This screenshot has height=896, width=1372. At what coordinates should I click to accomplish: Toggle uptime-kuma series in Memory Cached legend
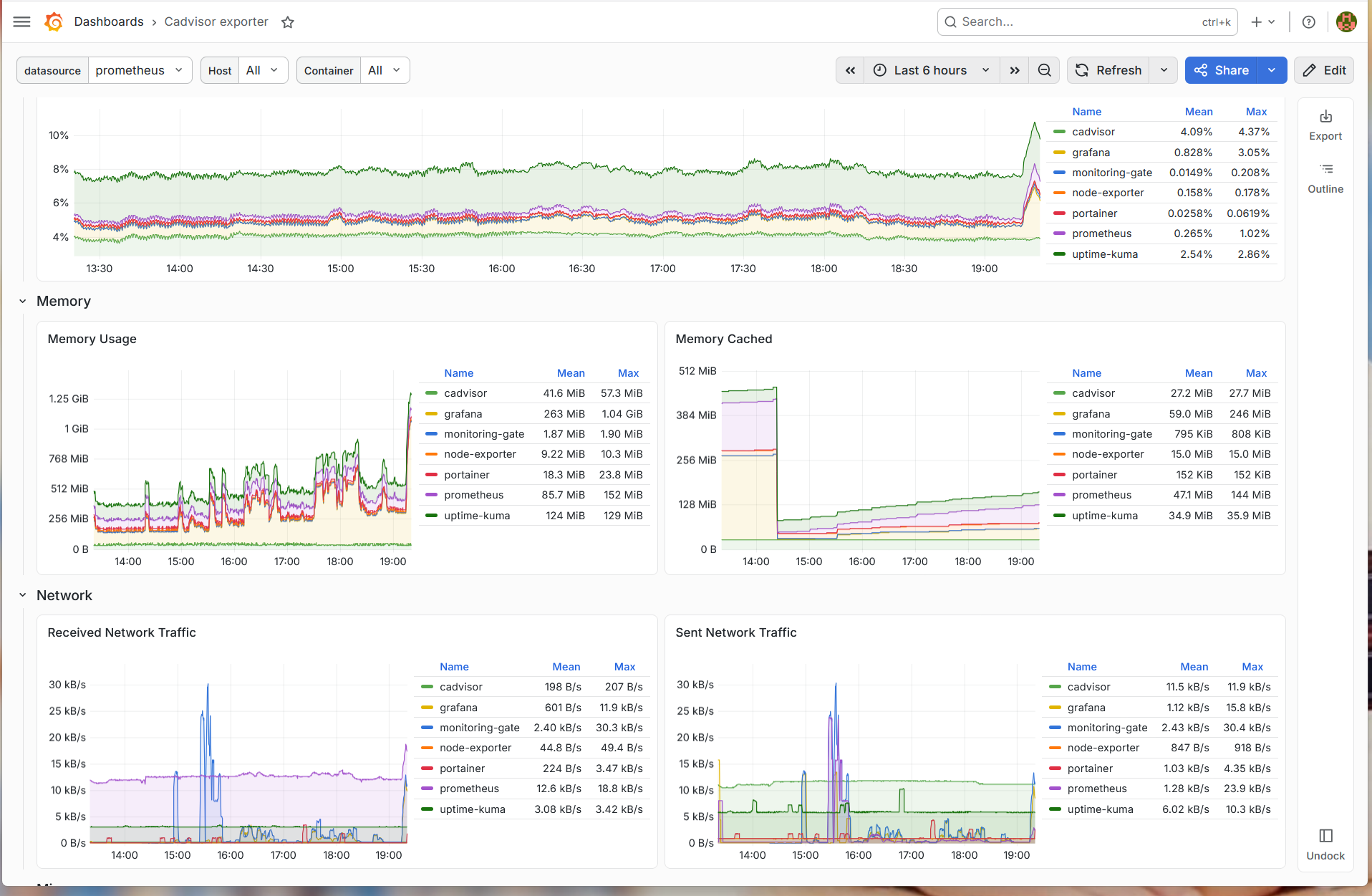pyautogui.click(x=1105, y=516)
